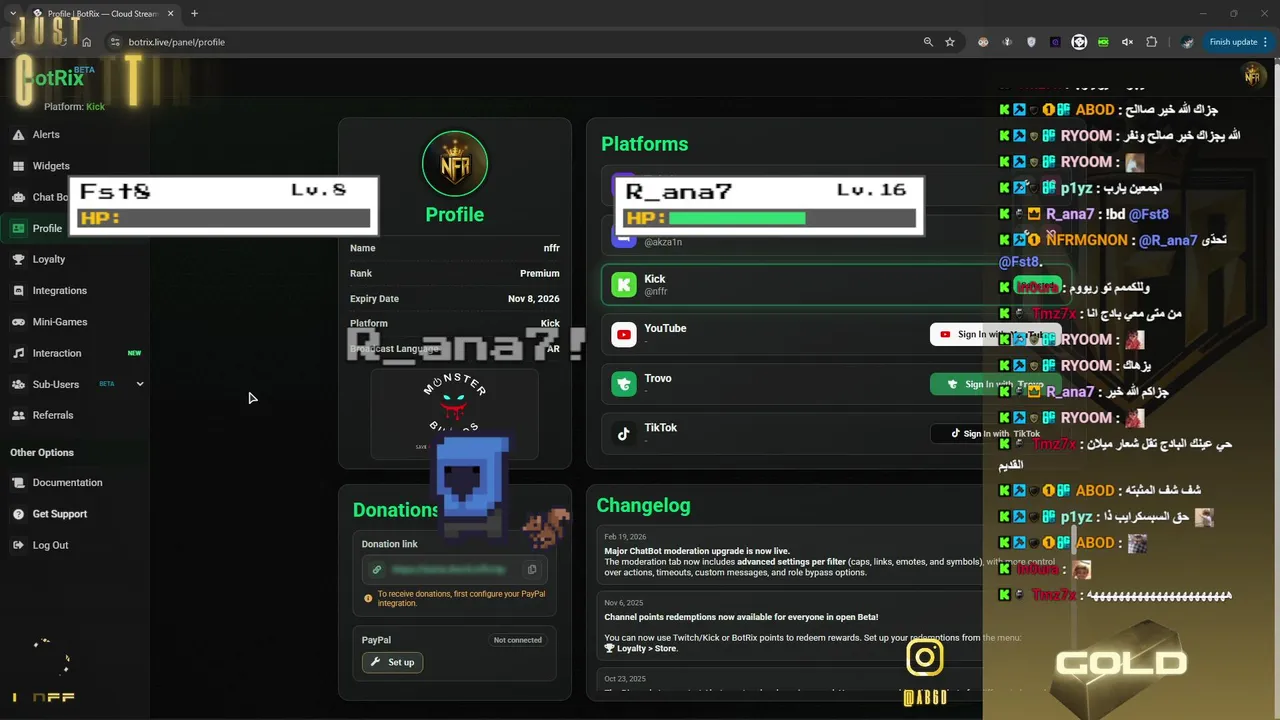
Task: Click the Broadcast Language AR value
Action: 553,349
